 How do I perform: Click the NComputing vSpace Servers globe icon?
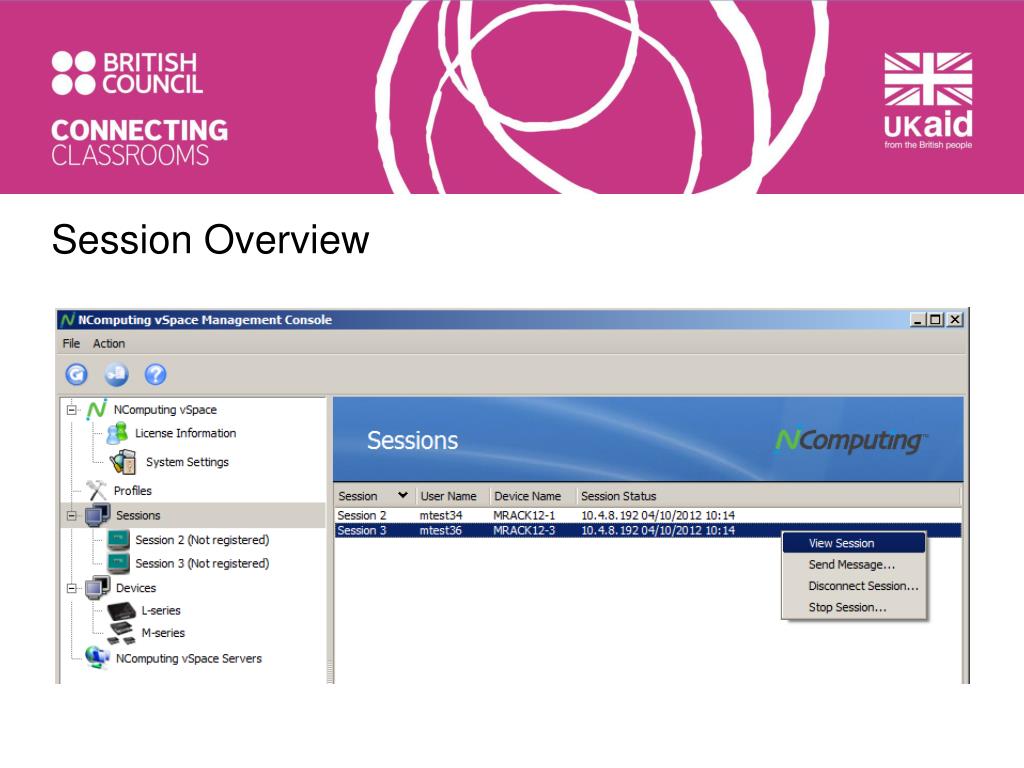tap(97, 657)
